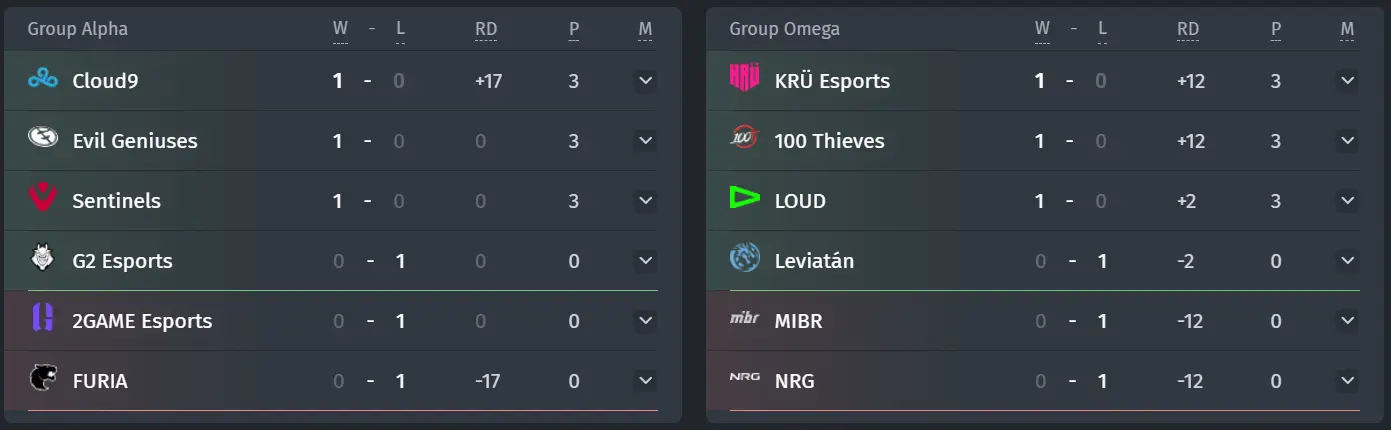Click the KRÜ Esports pink logo
This screenshot has height=430, width=1391.
click(746, 80)
